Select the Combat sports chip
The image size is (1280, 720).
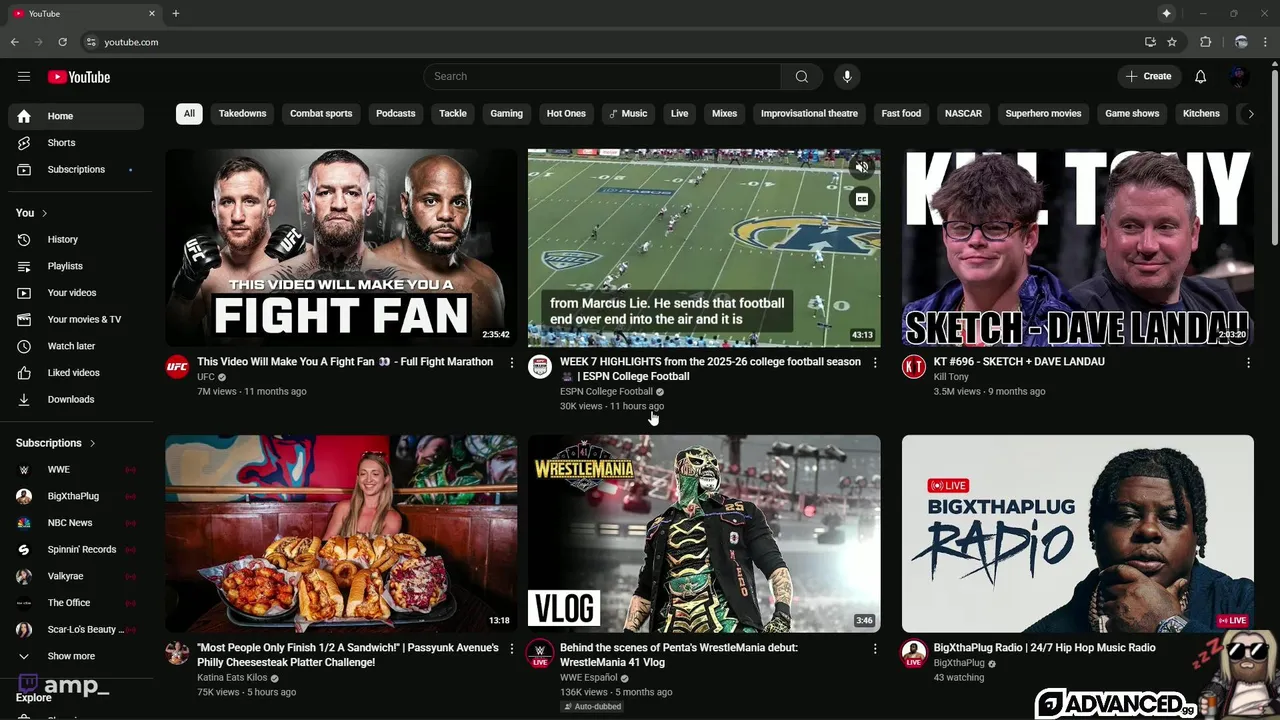click(x=321, y=114)
